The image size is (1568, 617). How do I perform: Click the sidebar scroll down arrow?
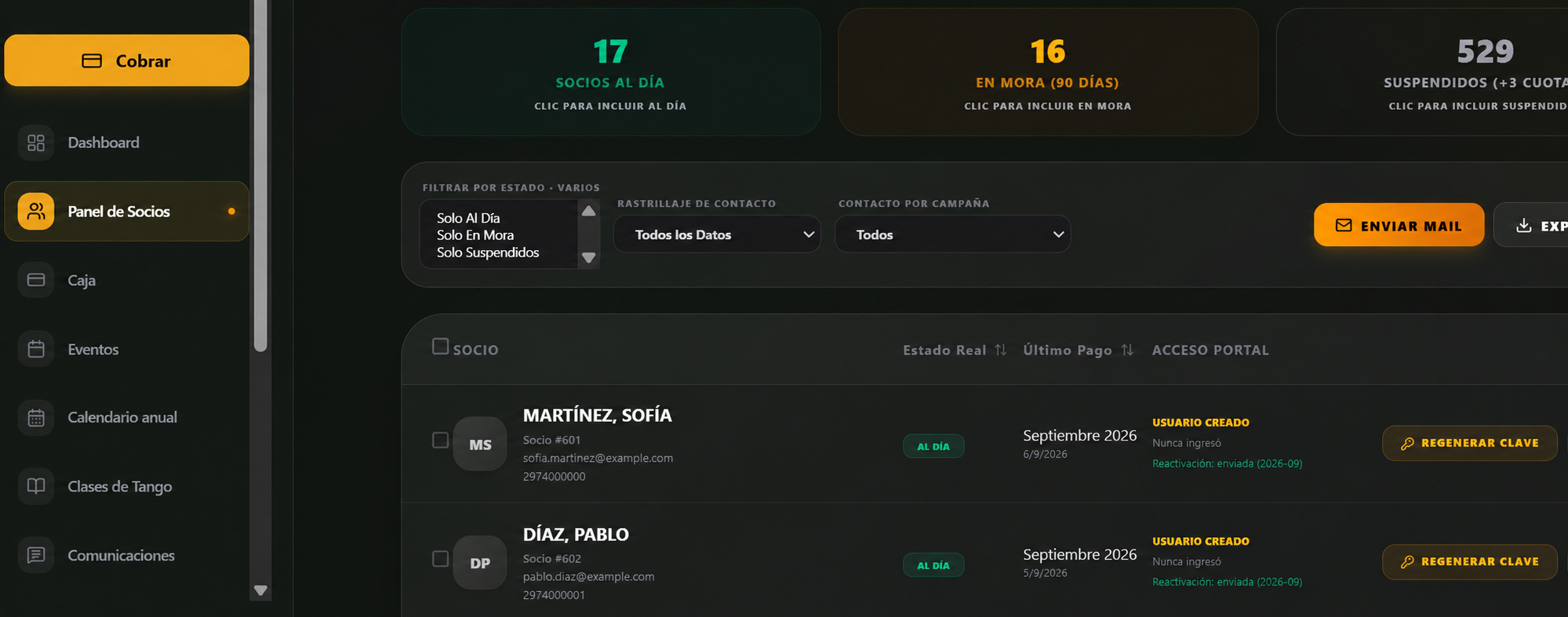261,590
